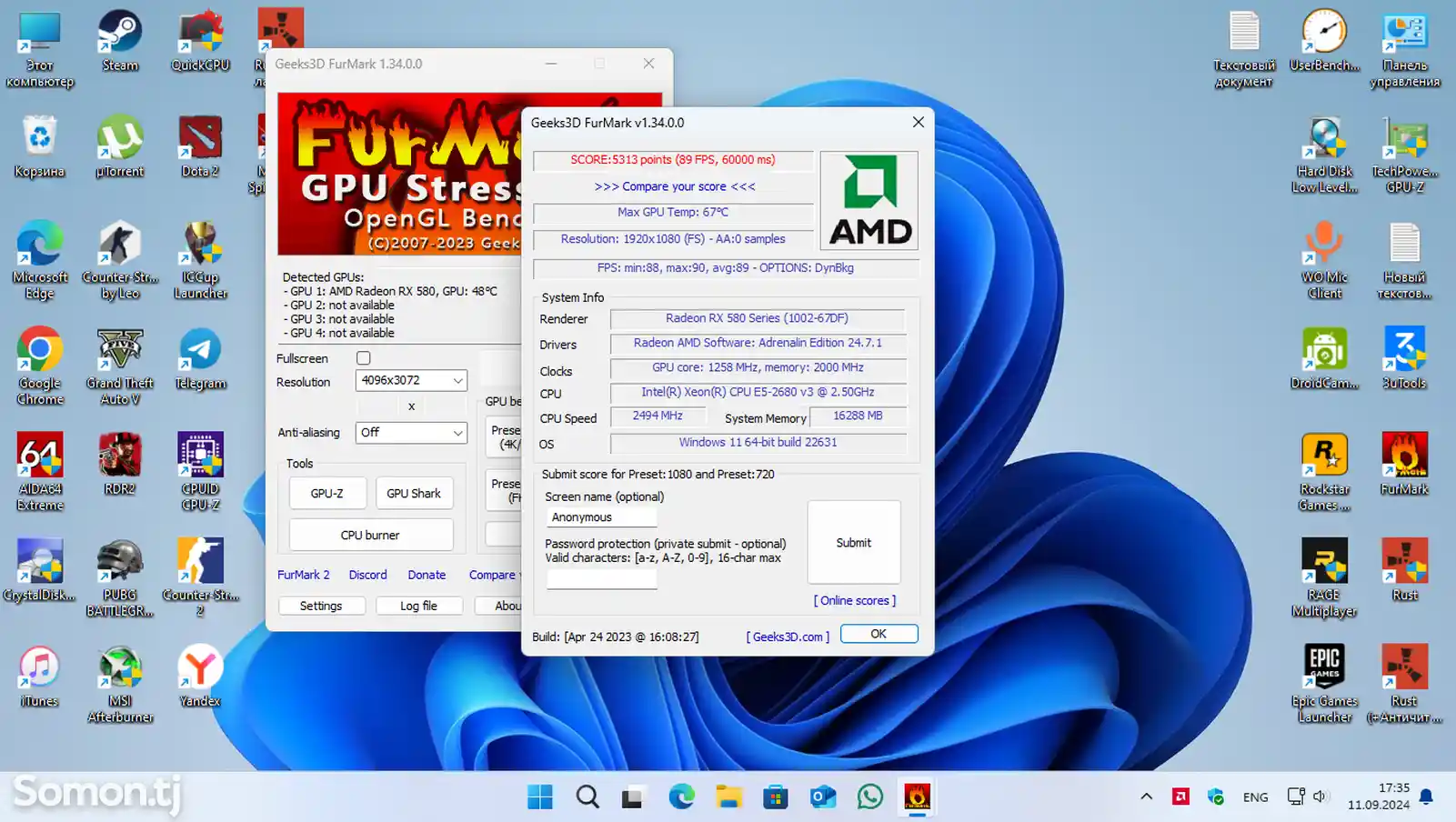The height and width of the screenshot is (822, 1456).
Task: Open the Yandex browser desktop icon
Action: pos(200,677)
